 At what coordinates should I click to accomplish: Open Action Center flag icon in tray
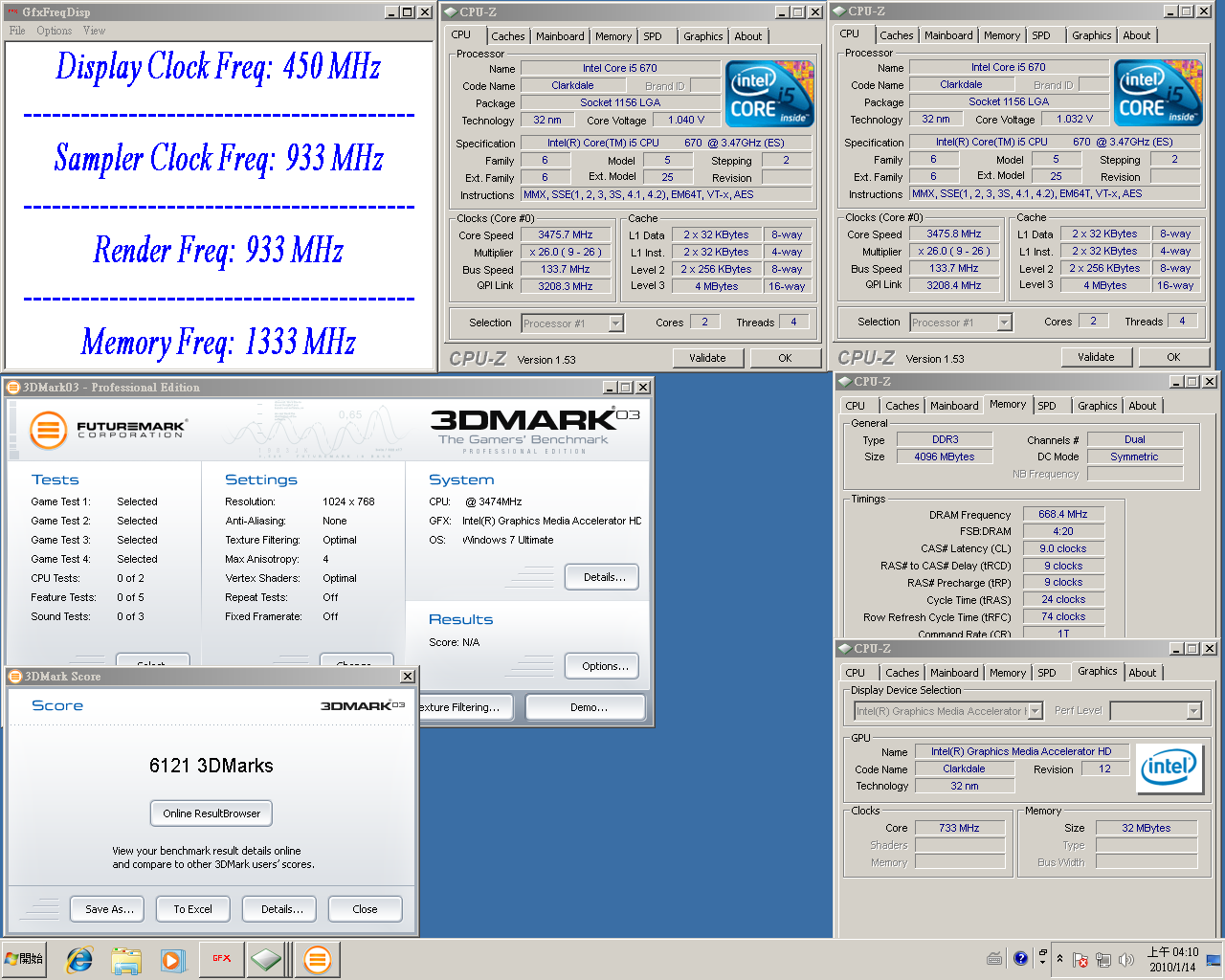(1080, 960)
